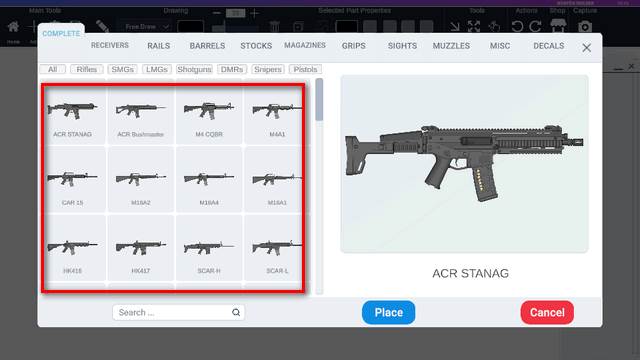Click the trash delete icon in part properties
Viewport: 640px width, 360px height.
pos(275,27)
